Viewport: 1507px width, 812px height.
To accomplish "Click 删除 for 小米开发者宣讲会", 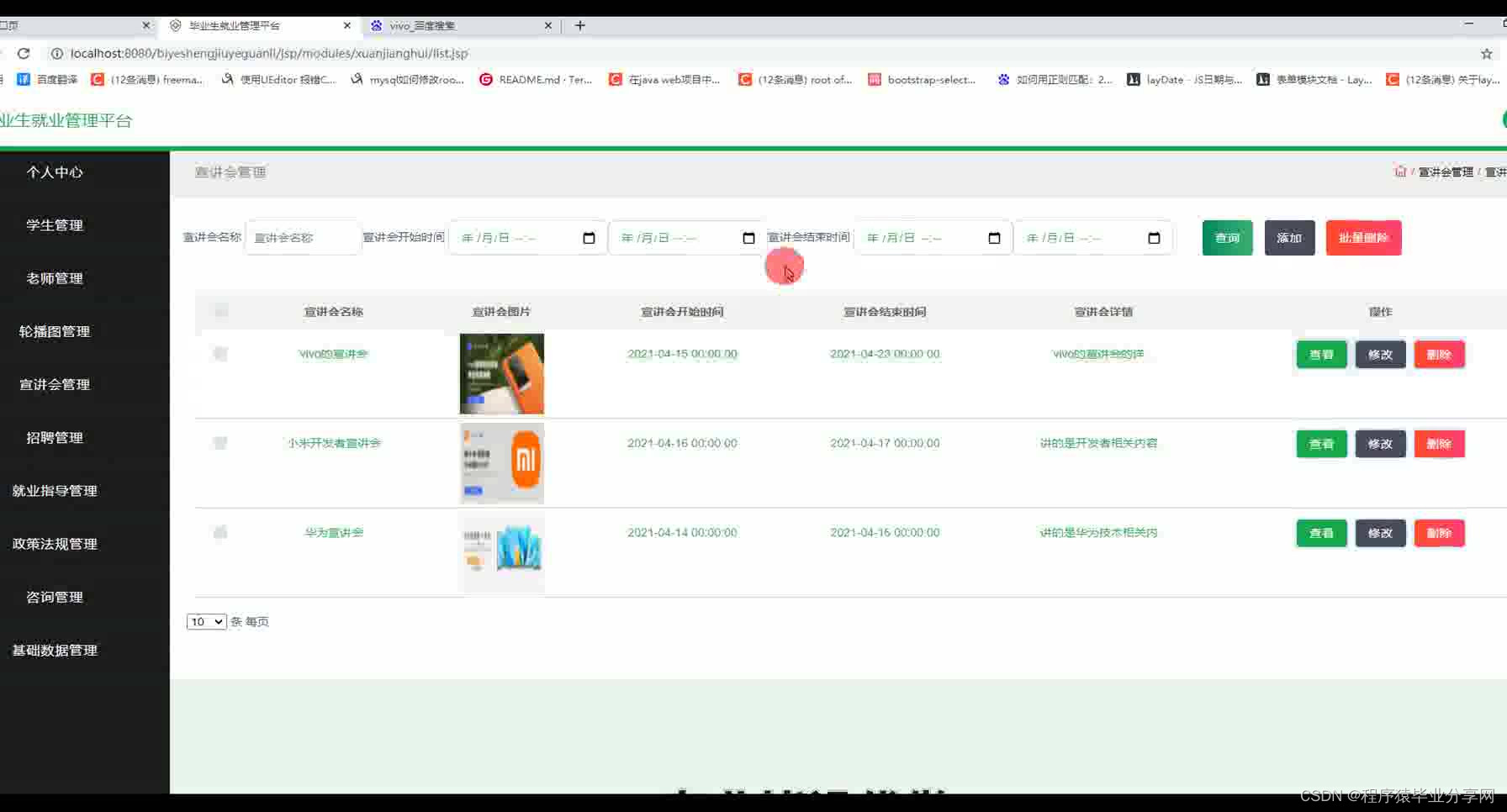I will [1439, 444].
